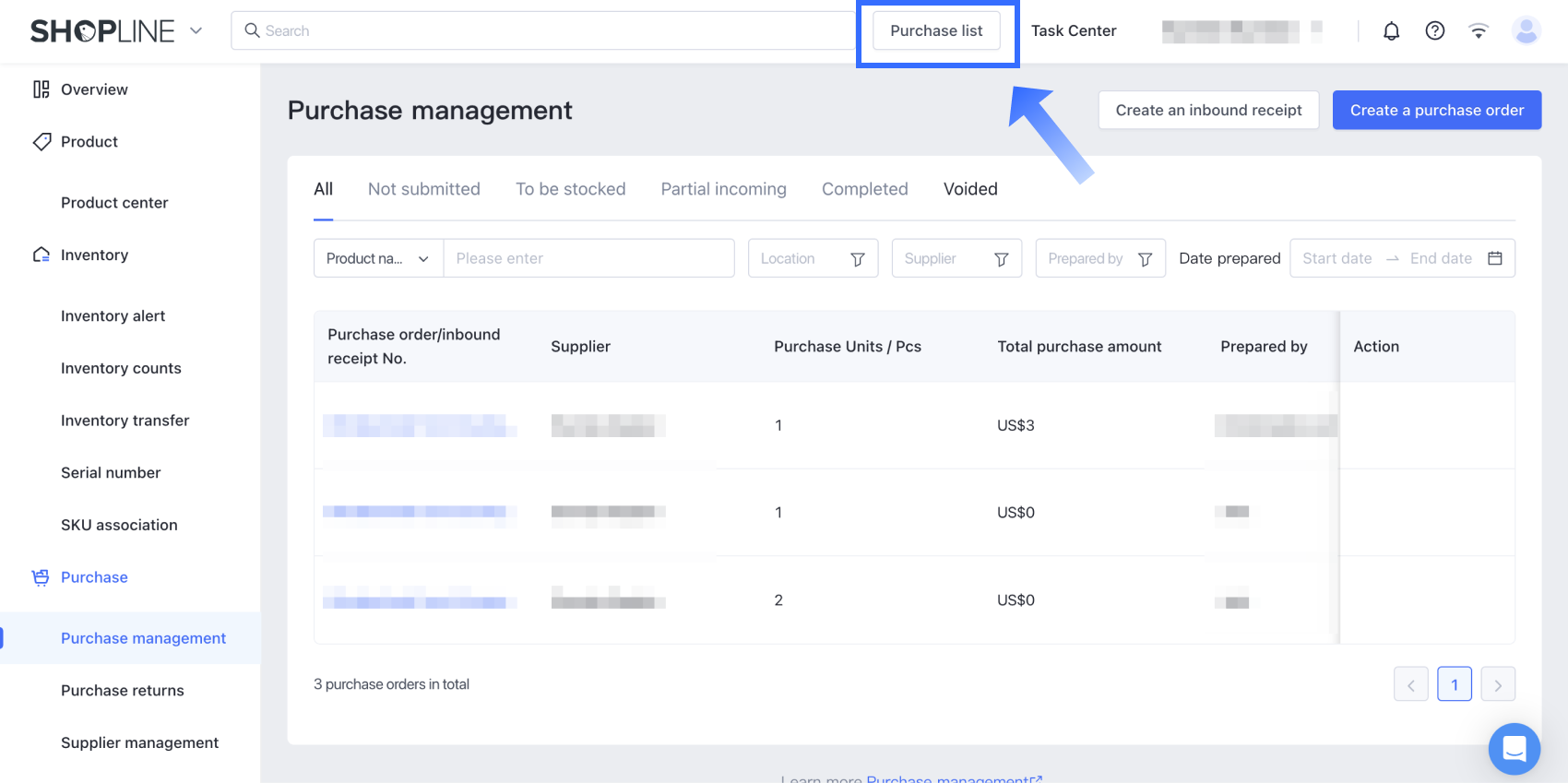Click Create a purchase order button
The height and width of the screenshot is (783, 1568).
[x=1436, y=110]
